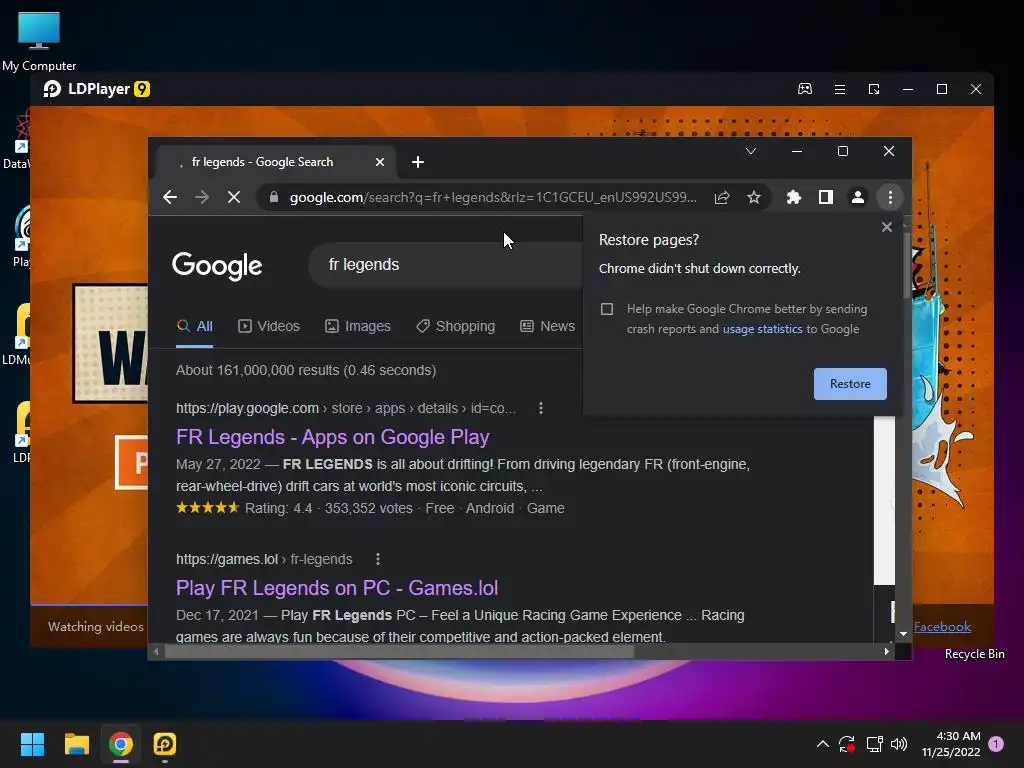Open File Explorer from taskbar
The height and width of the screenshot is (768, 1024).
[x=76, y=744]
